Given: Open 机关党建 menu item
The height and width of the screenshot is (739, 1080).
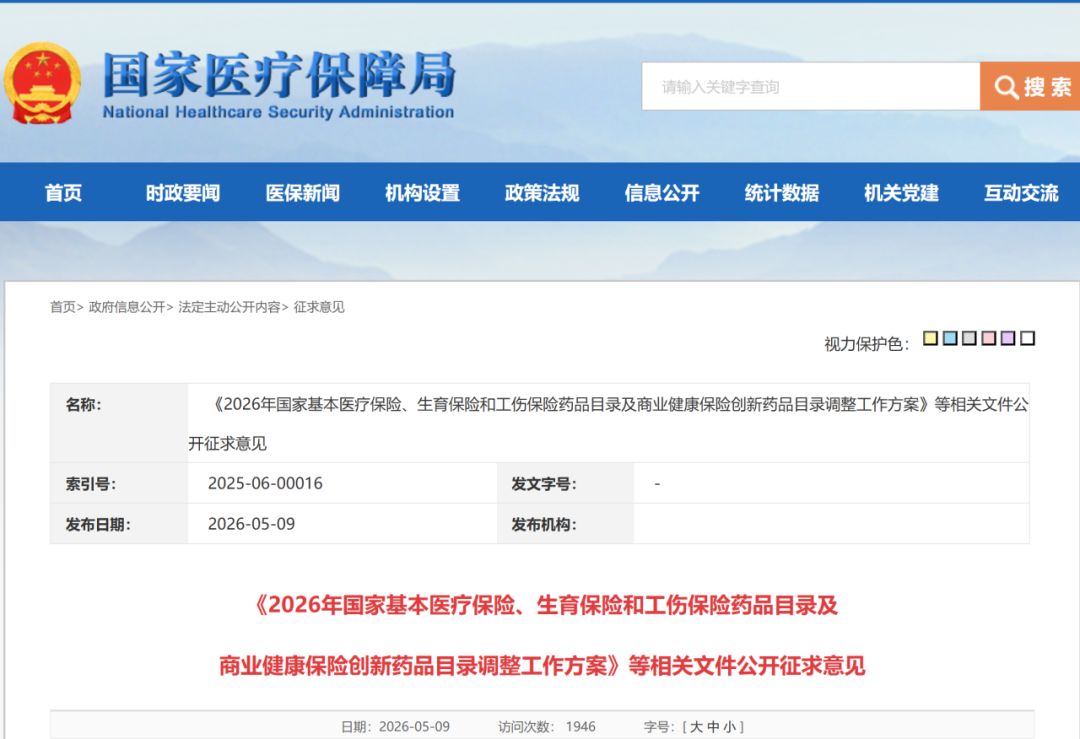Looking at the screenshot, I should pos(902,193).
